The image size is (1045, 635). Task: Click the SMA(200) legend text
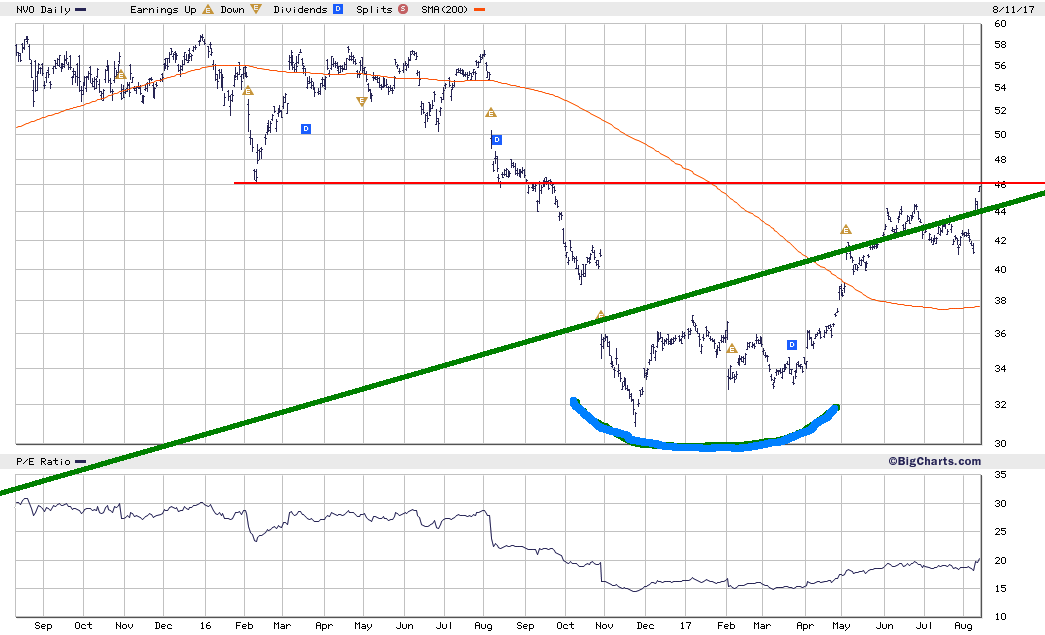tap(445, 9)
